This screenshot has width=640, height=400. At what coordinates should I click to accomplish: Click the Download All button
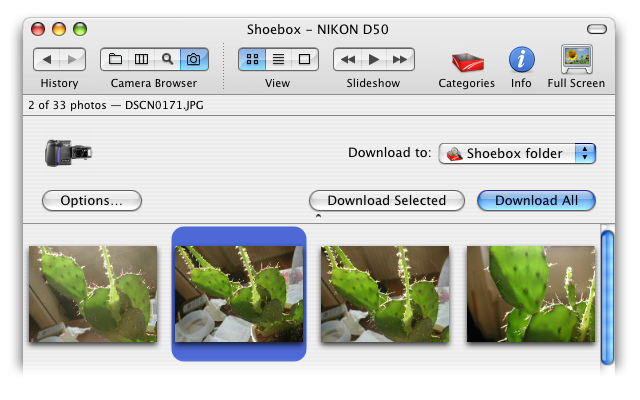click(x=536, y=201)
